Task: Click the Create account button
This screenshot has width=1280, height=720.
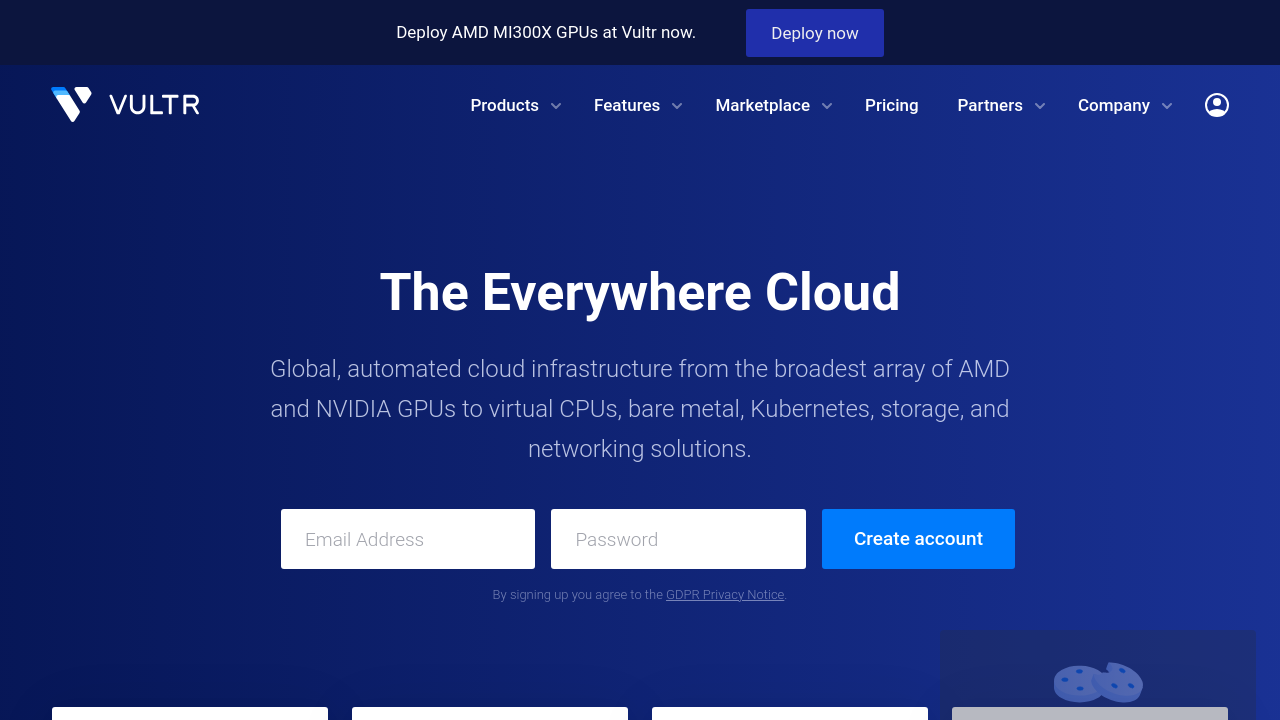Action: [x=918, y=539]
